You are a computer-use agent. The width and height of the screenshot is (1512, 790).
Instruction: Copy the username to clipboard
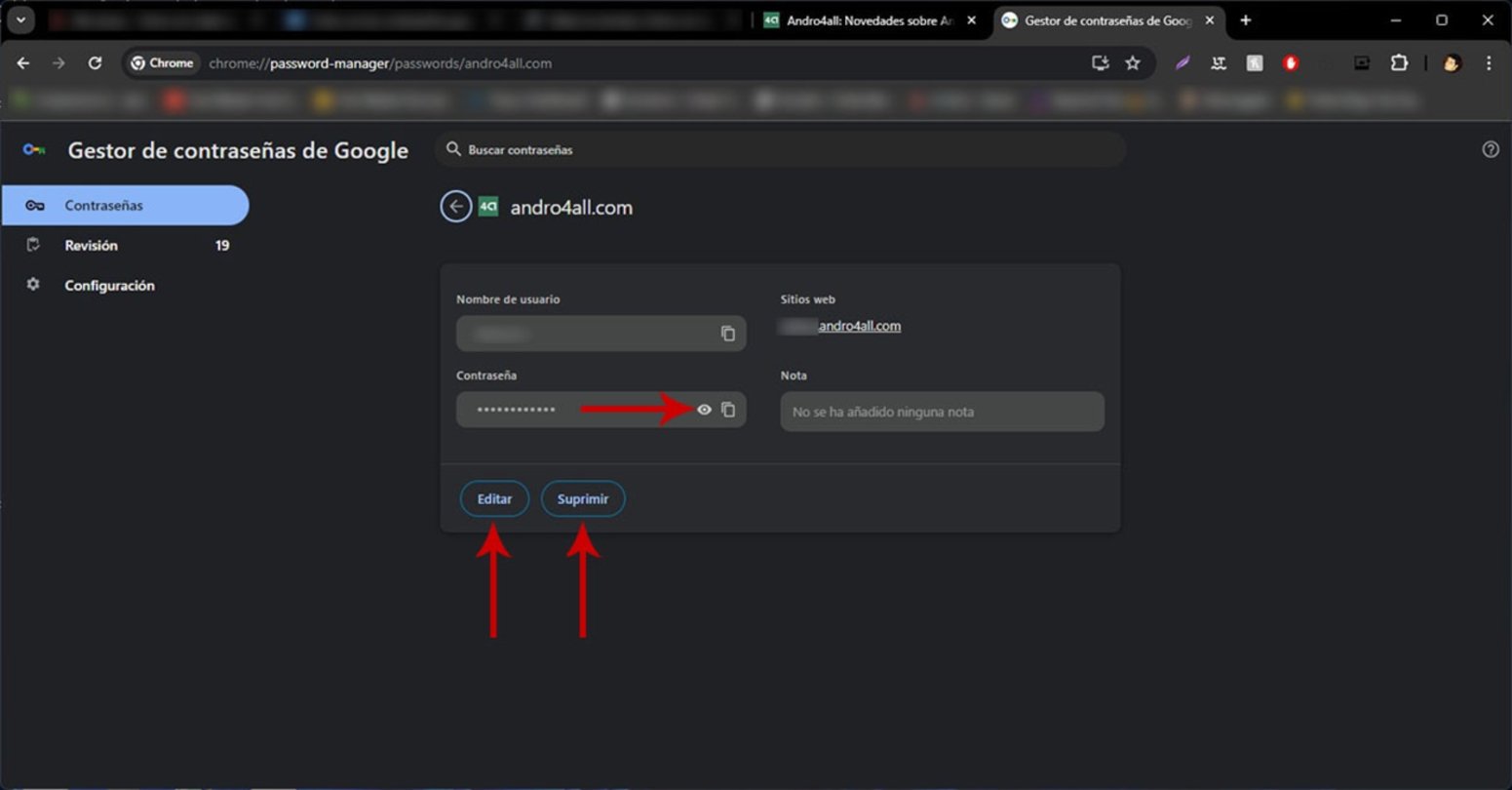[727, 334]
